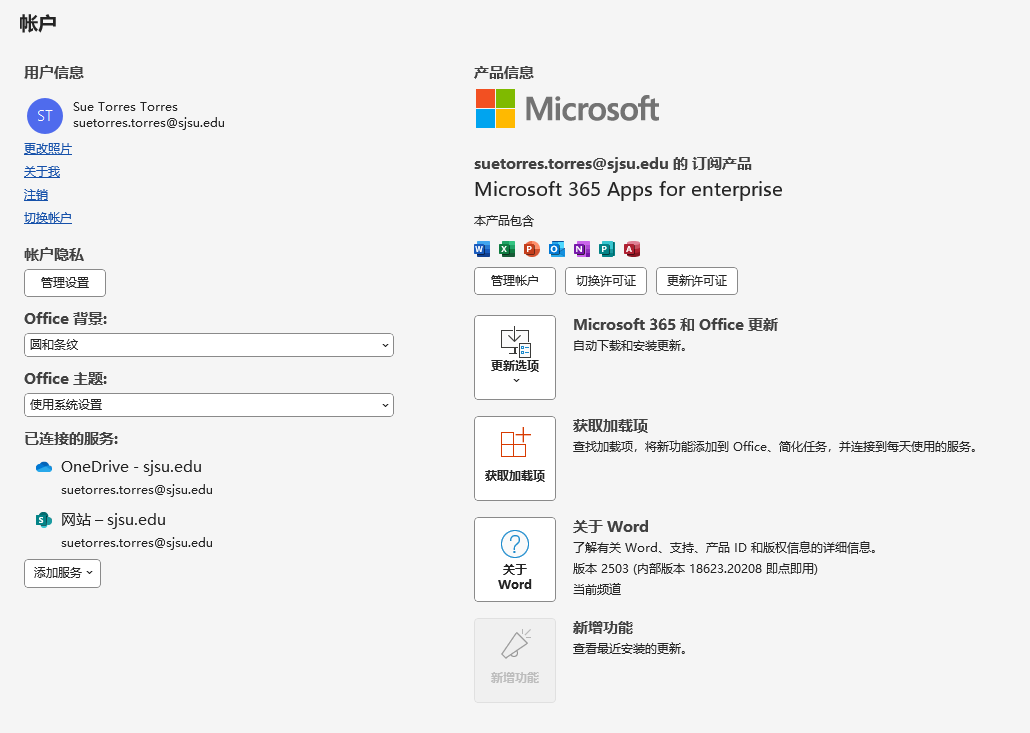Image resolution: width=1030 pixels, height=733 pixels.
Task: Click the OneDrive - sjsu.edu service entry
Action: click(131, 467)
